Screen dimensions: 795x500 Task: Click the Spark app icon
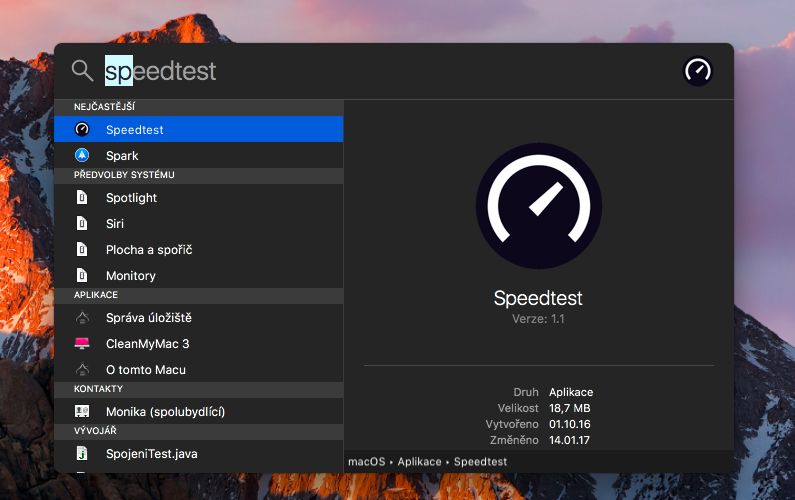coord(83,156)
